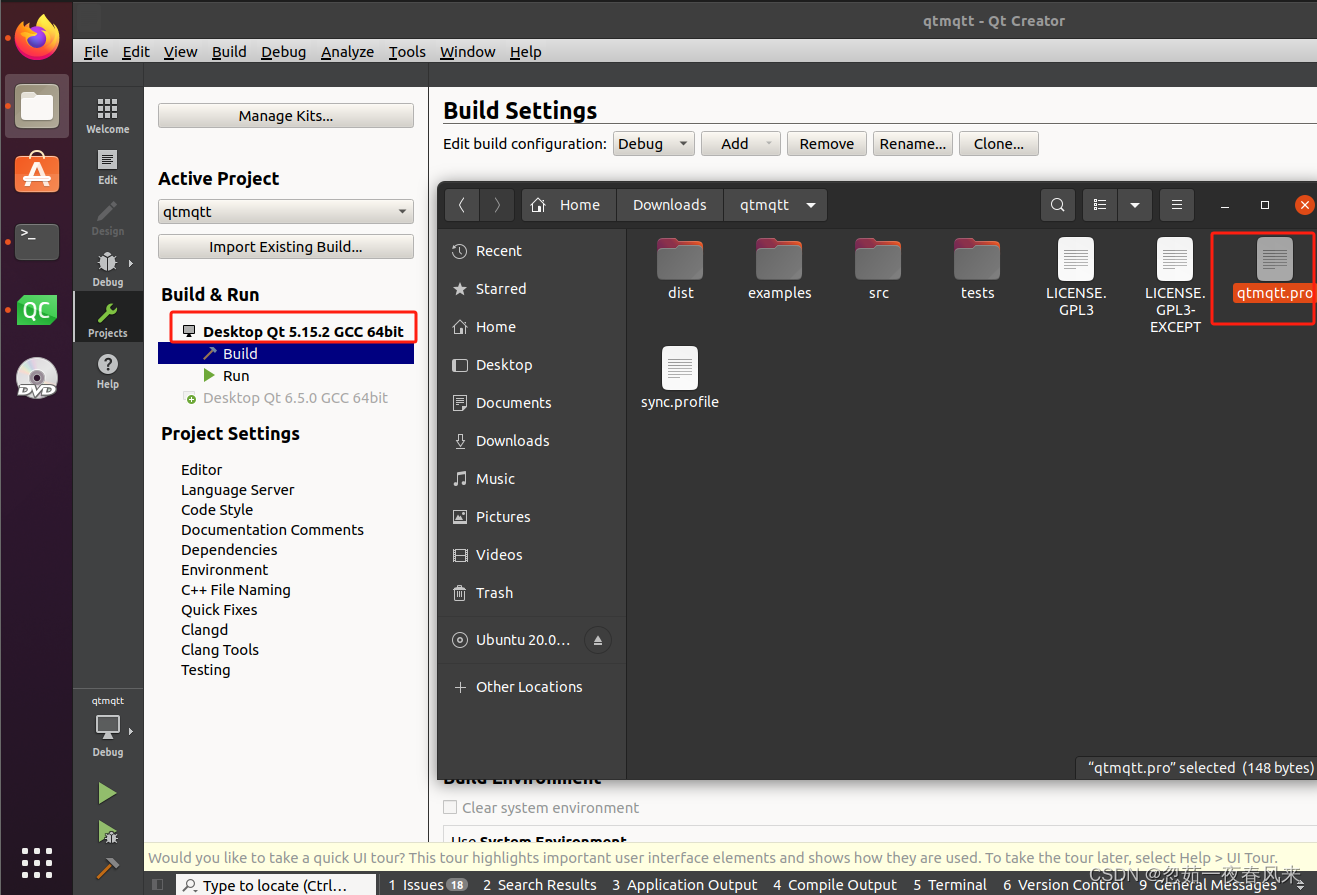Open Environment project settings
This screenshot has height=895, width=1317.
click(225, 570)
